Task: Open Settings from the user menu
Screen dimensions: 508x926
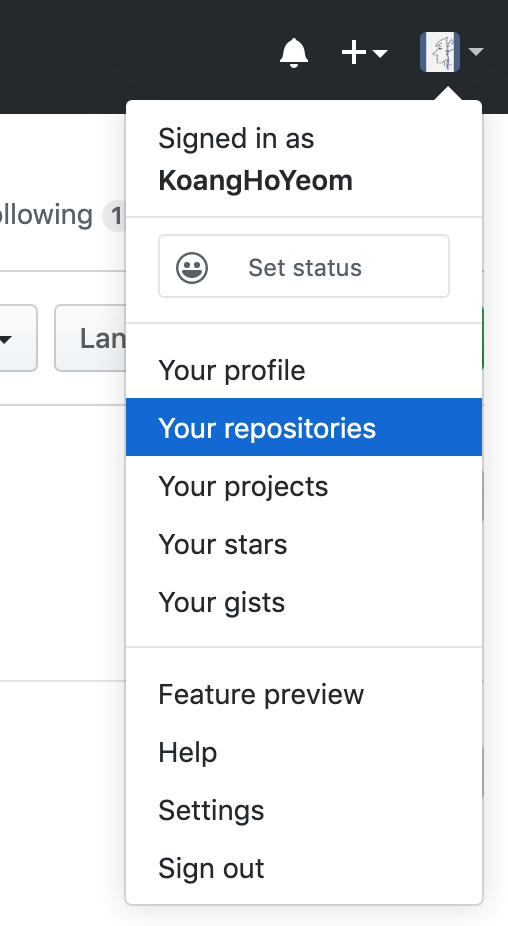Action: (304, 810)
